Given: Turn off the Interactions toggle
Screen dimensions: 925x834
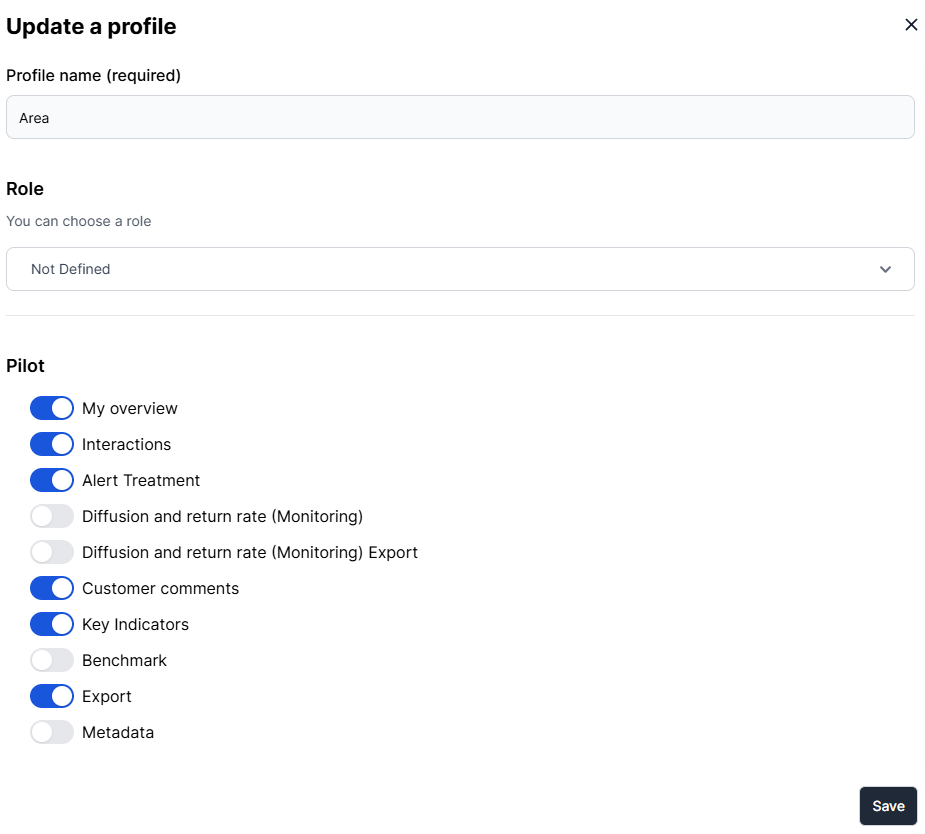Looking at the screenshot, I should 52,444.
